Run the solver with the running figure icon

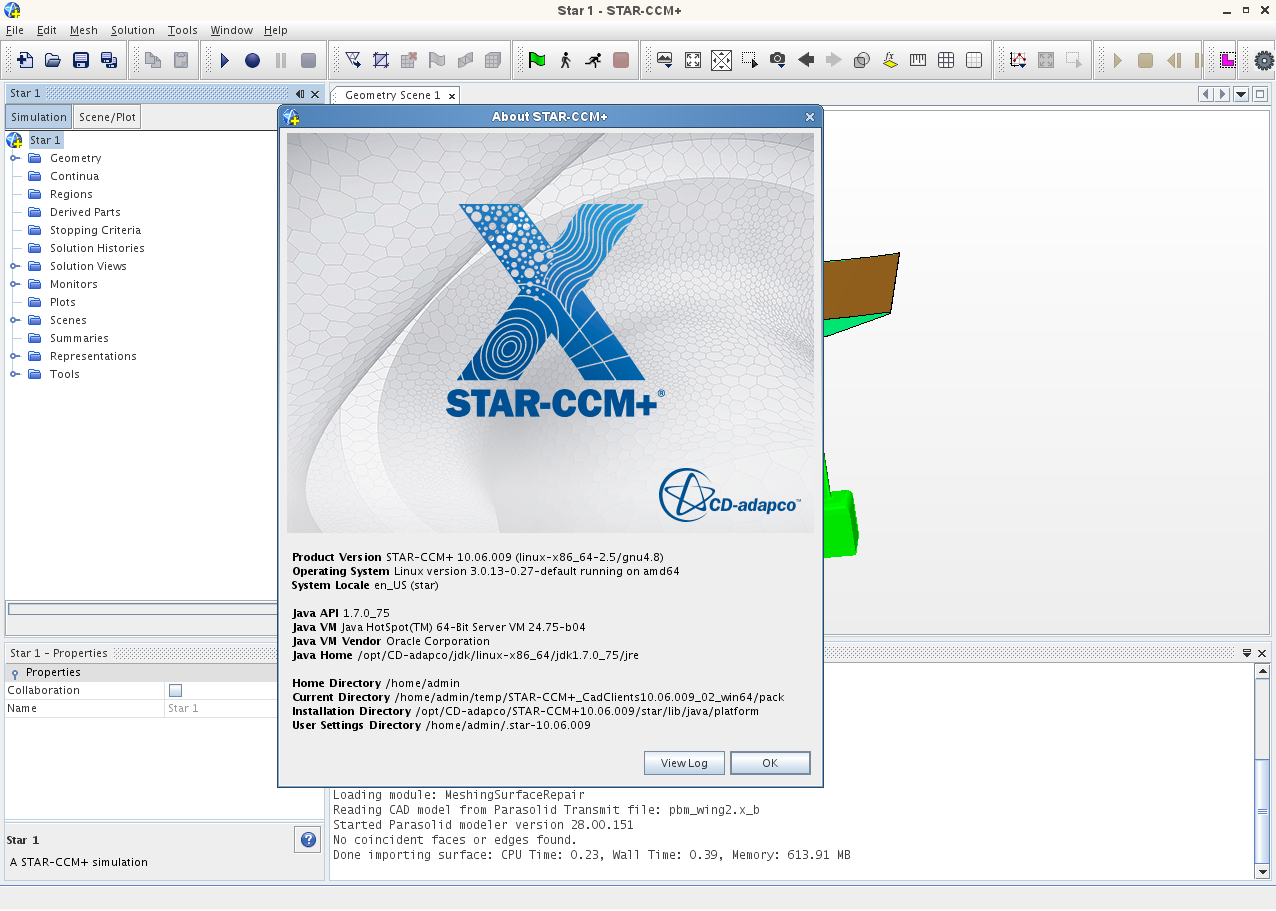coord(593,60)
